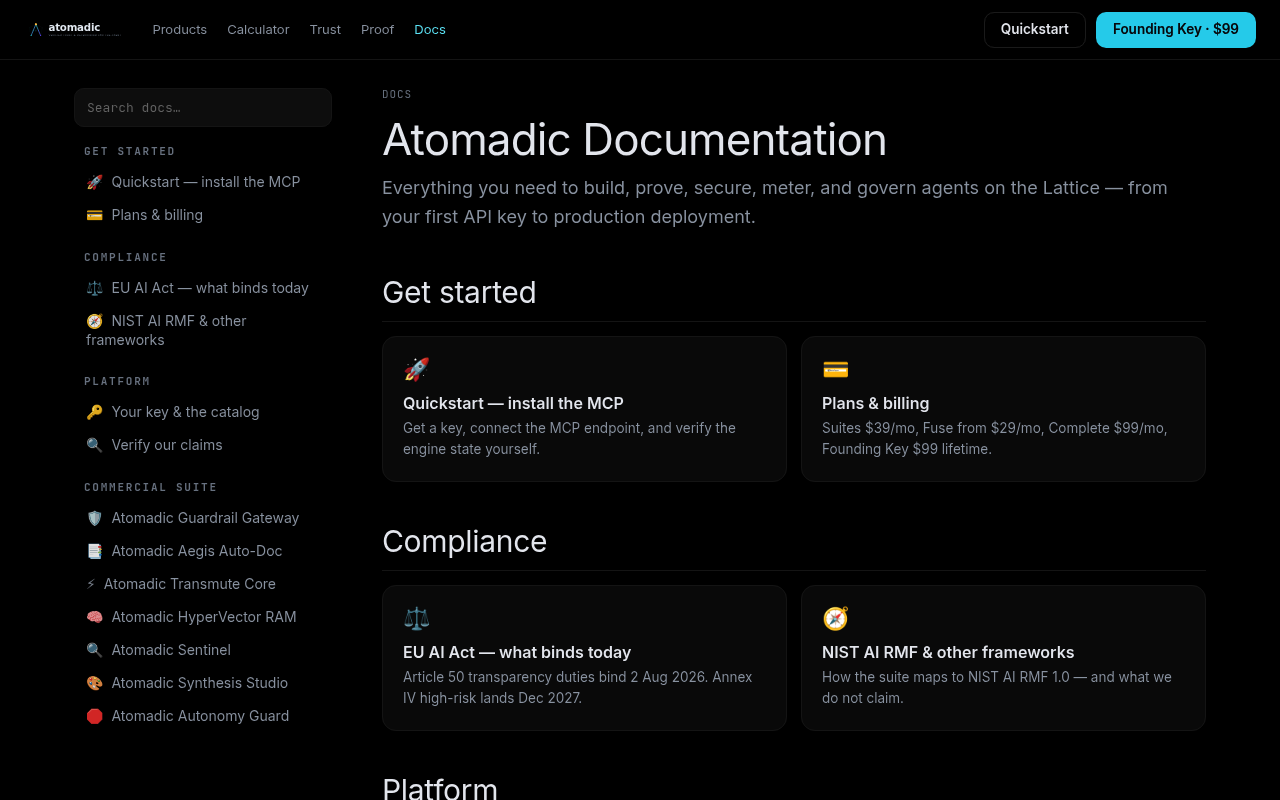The image size is (1280, 800).
Task: Open the Products nav item
Action: pos(180,30)
